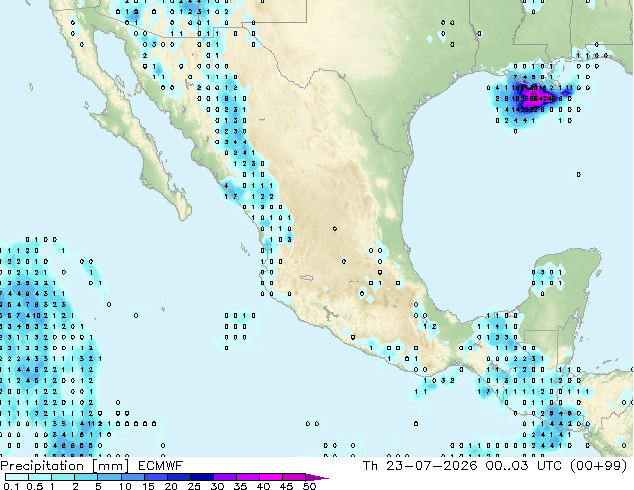Click the '0.1' legend value
Viewport: 634px width, 490px height.
(x=11, y=486)
